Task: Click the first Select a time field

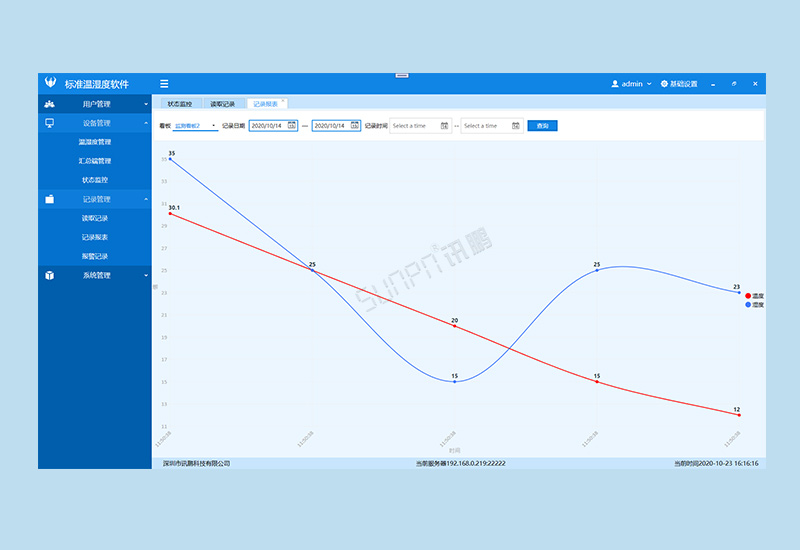Action: pyautogui.click(x=420, y=126)
